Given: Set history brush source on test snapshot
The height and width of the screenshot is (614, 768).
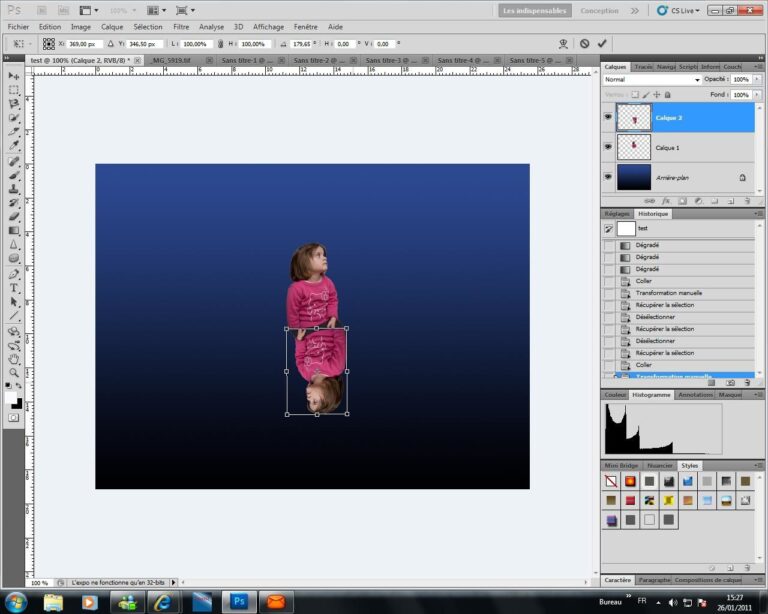Looking at the screenshot, I should pos(608,229).
